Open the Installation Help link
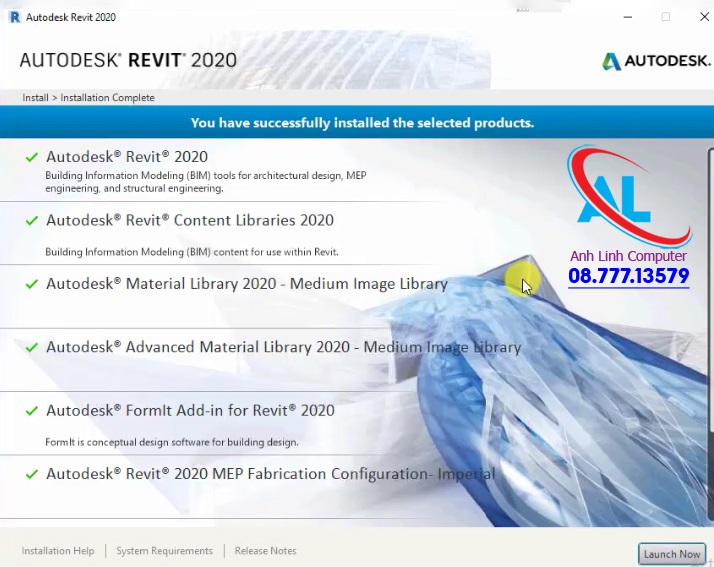 58,551
